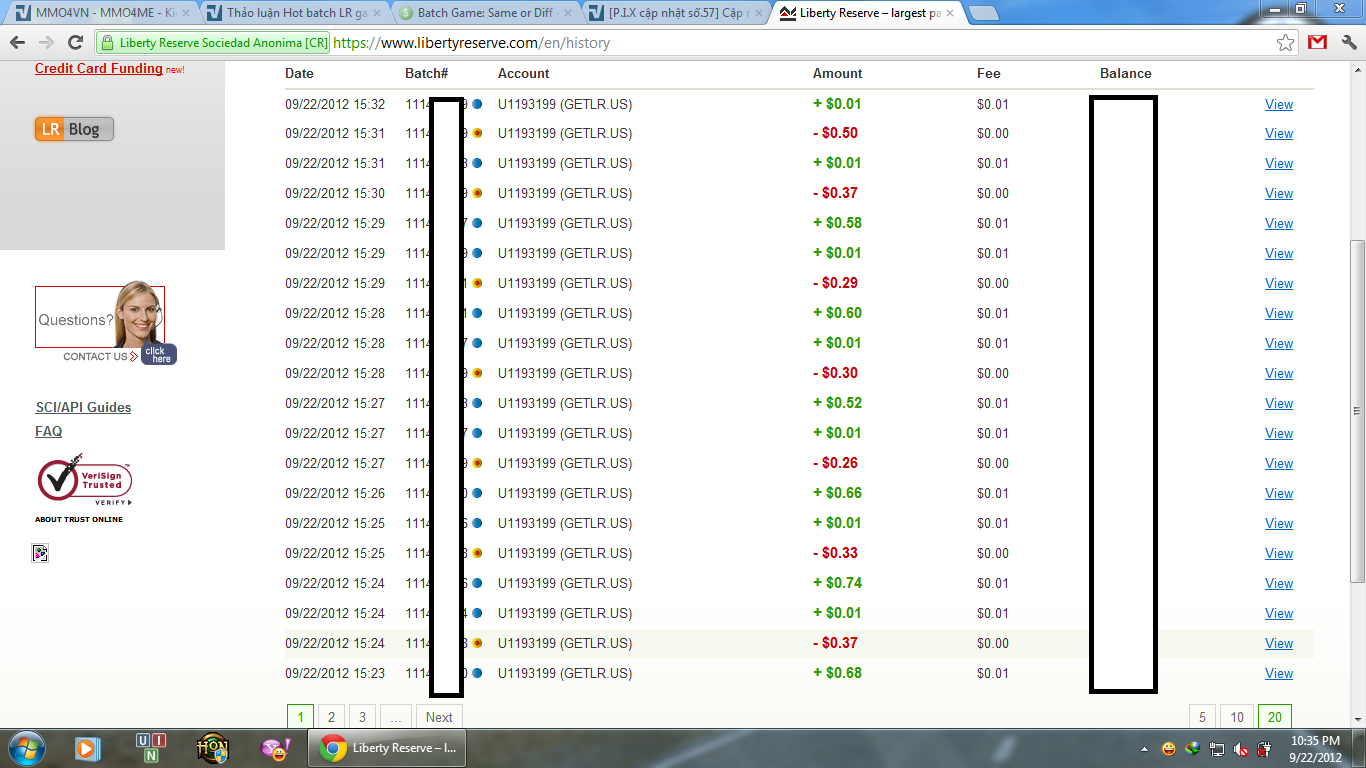Viewport: 1366px width, 768px height.
Task: Open the FAQ link
Action: point(48,431)
